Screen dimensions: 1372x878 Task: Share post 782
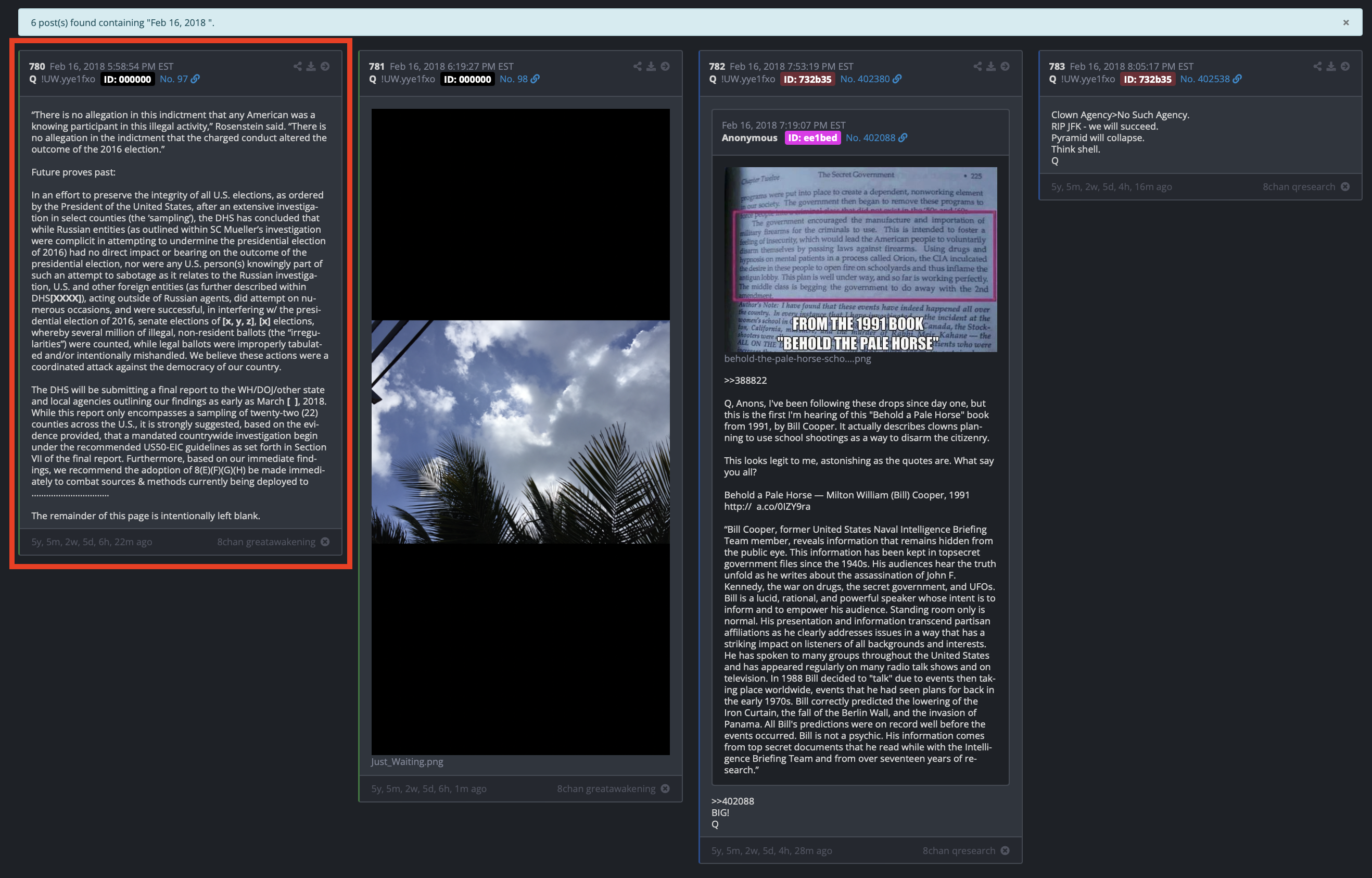977,66
